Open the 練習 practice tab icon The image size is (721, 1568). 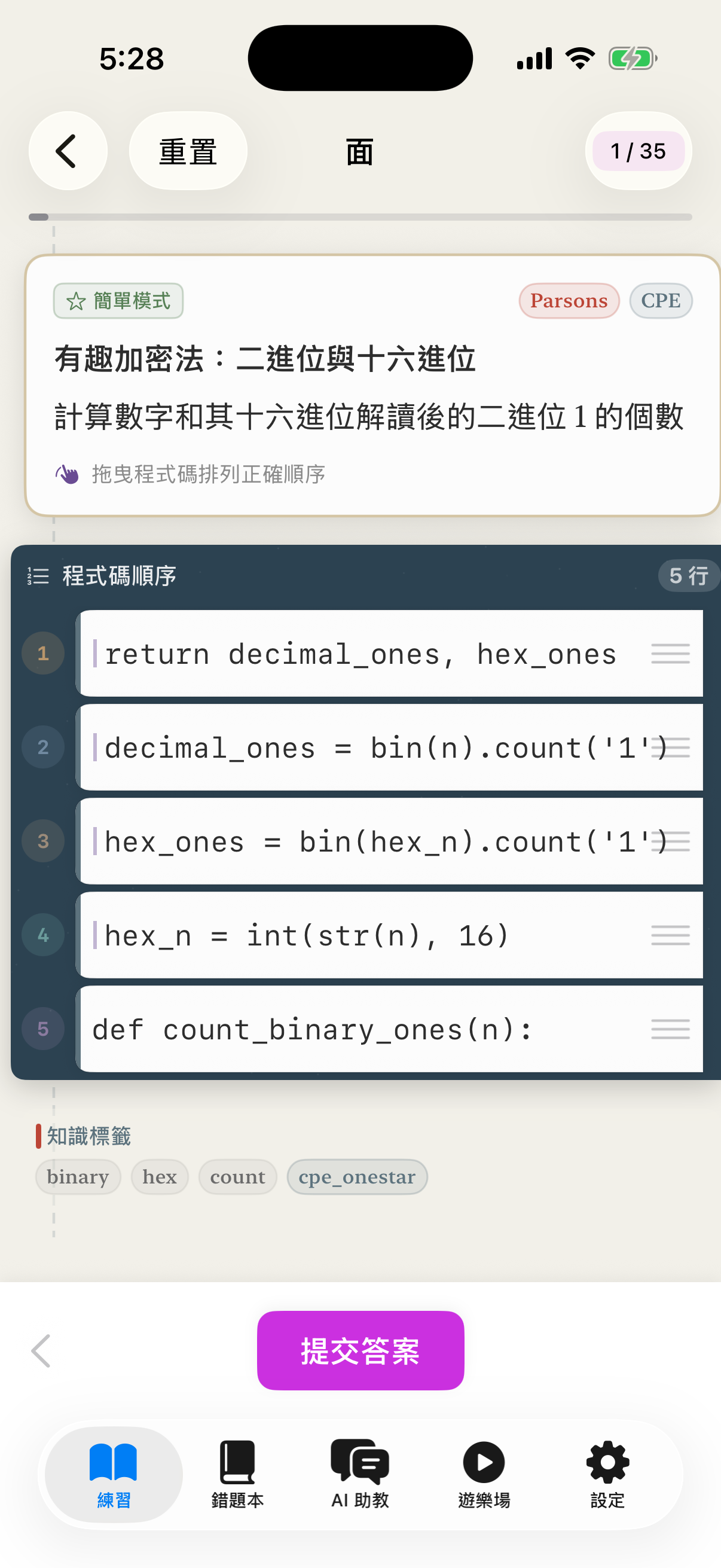[112, 1463]
